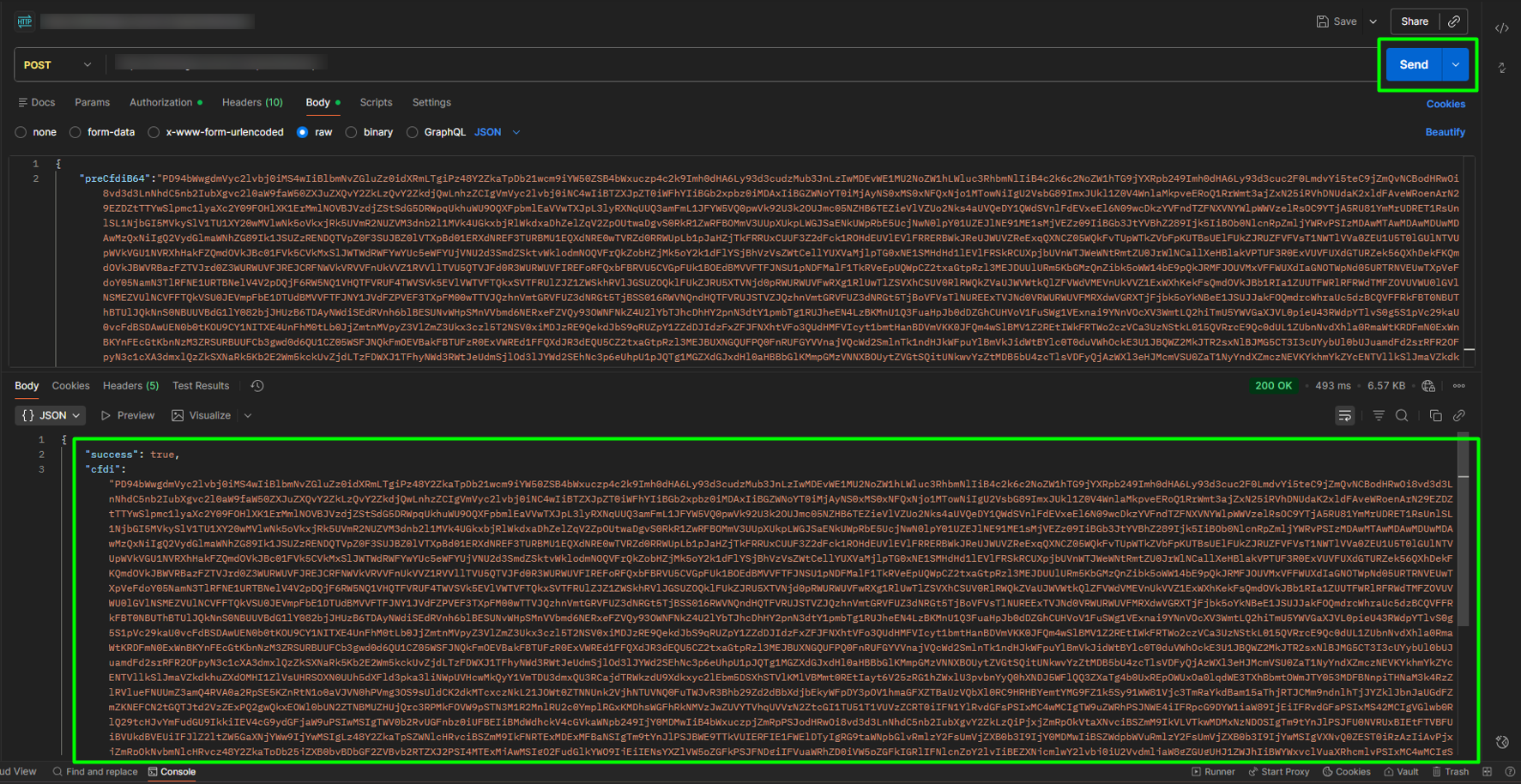Expand the Send button arrow options

pos(1456,65)
